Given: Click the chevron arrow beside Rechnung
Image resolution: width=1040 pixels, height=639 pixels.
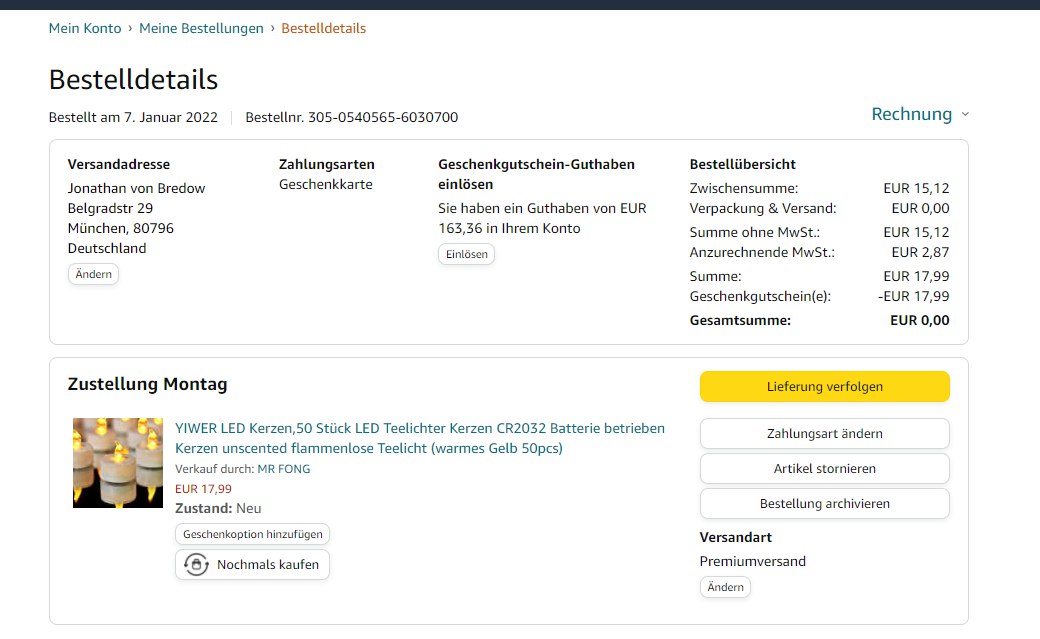Looking at the screenshot, I should (965, 115).
